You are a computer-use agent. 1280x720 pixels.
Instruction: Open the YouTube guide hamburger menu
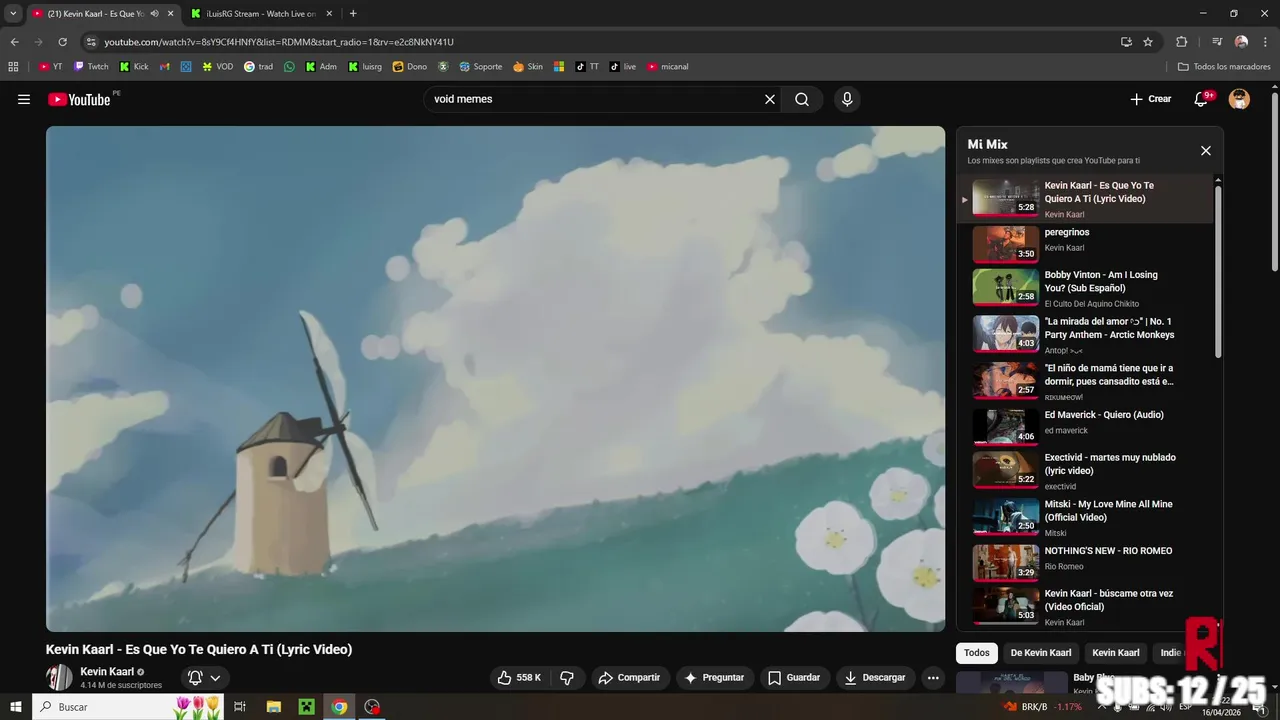pos(24,99)
